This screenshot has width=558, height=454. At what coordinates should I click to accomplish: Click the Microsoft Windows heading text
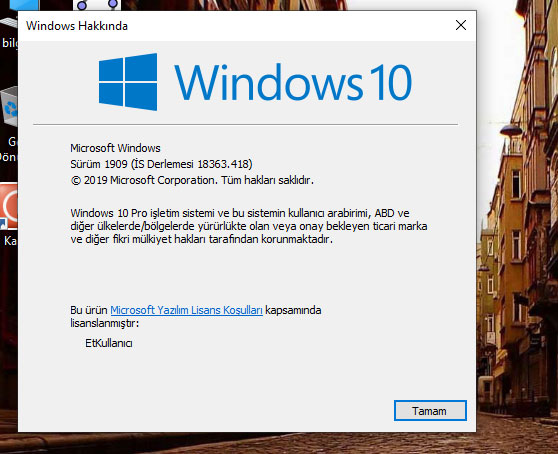click(115, 148)
